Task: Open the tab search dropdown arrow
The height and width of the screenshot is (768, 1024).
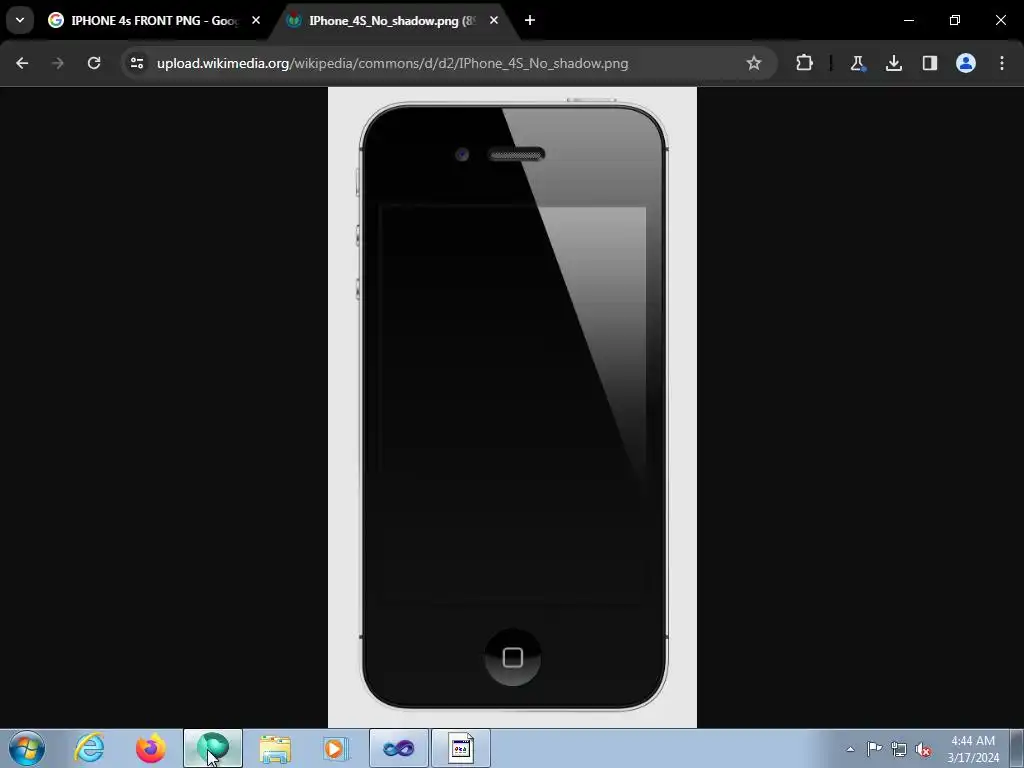Action: pyautogui.click(x=20, y=20)
